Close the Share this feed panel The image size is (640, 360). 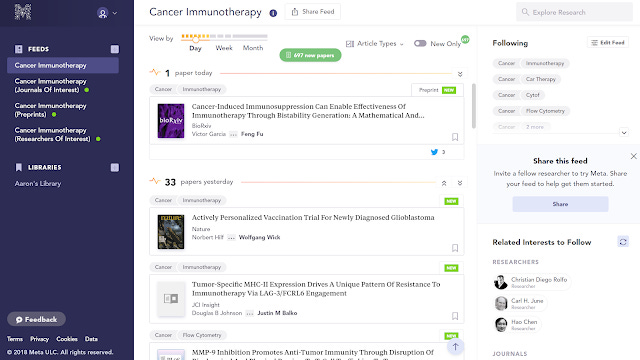click(633, 156)
